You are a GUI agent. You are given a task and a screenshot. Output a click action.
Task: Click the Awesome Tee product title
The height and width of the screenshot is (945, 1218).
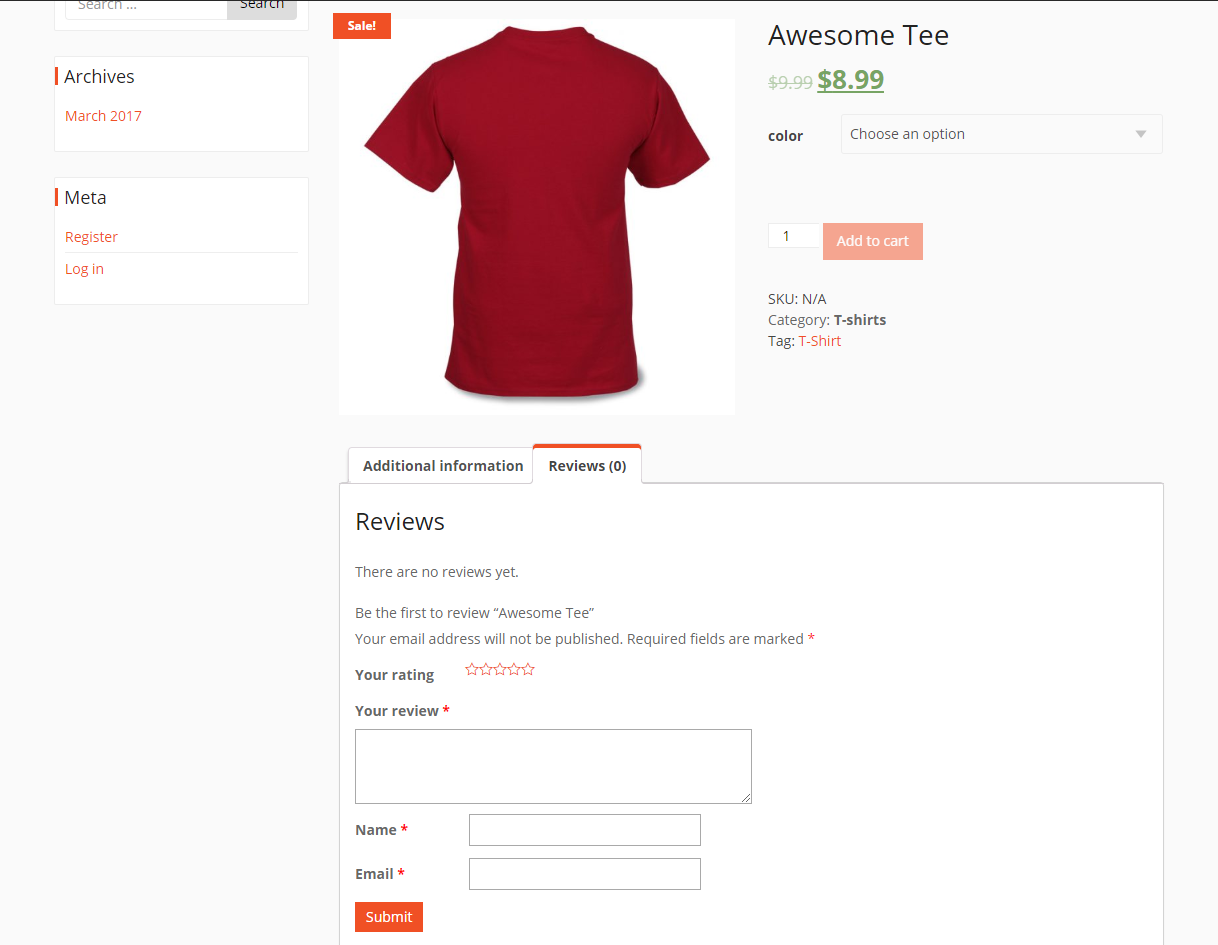tap(858, 36)
